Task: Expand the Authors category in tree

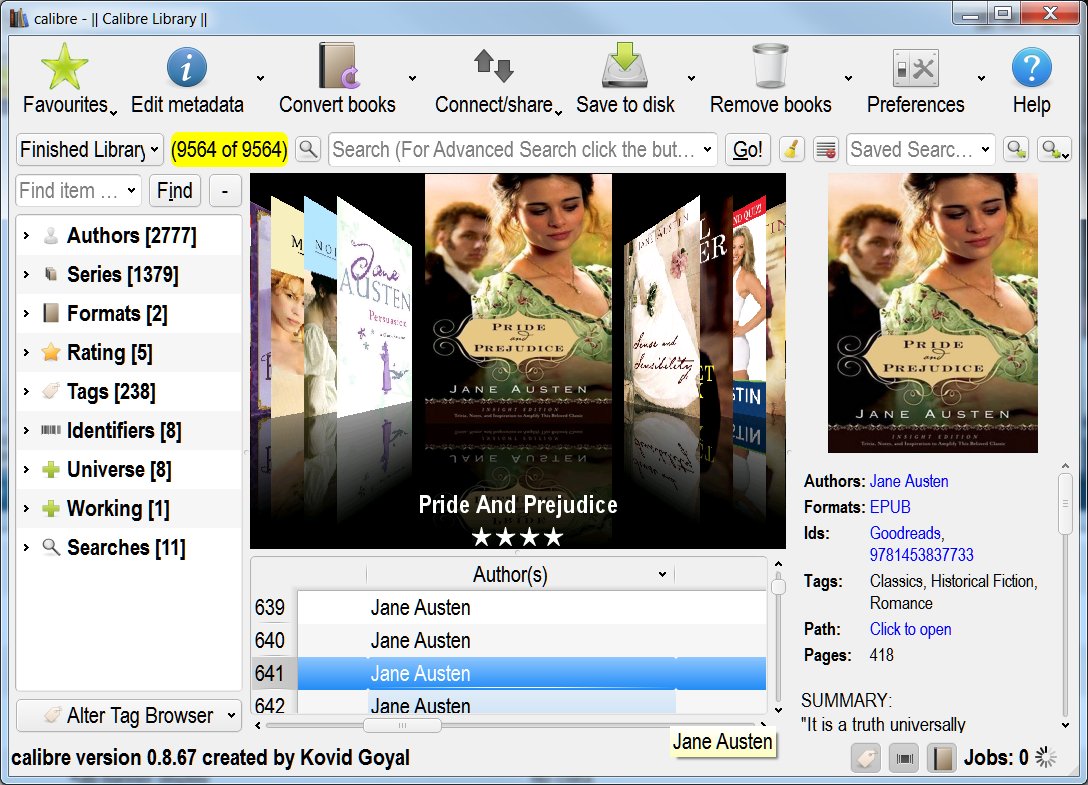Action: click(x=26, y=236)
